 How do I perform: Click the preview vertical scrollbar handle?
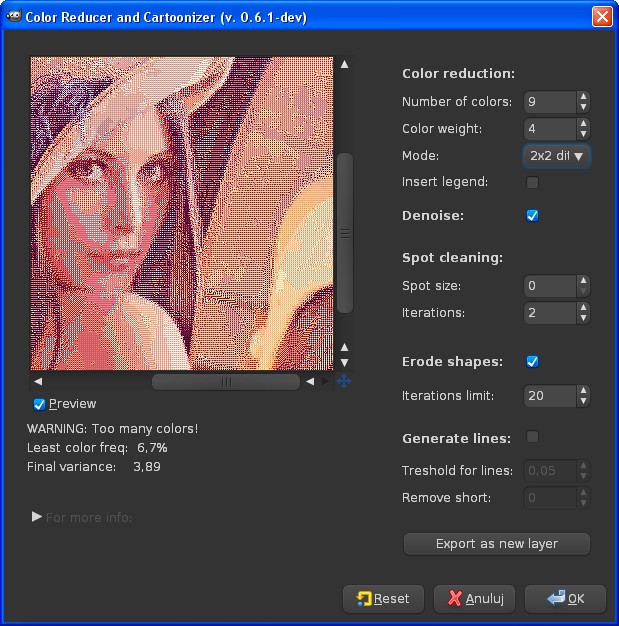pyautogui.click(x=345, y=233)
